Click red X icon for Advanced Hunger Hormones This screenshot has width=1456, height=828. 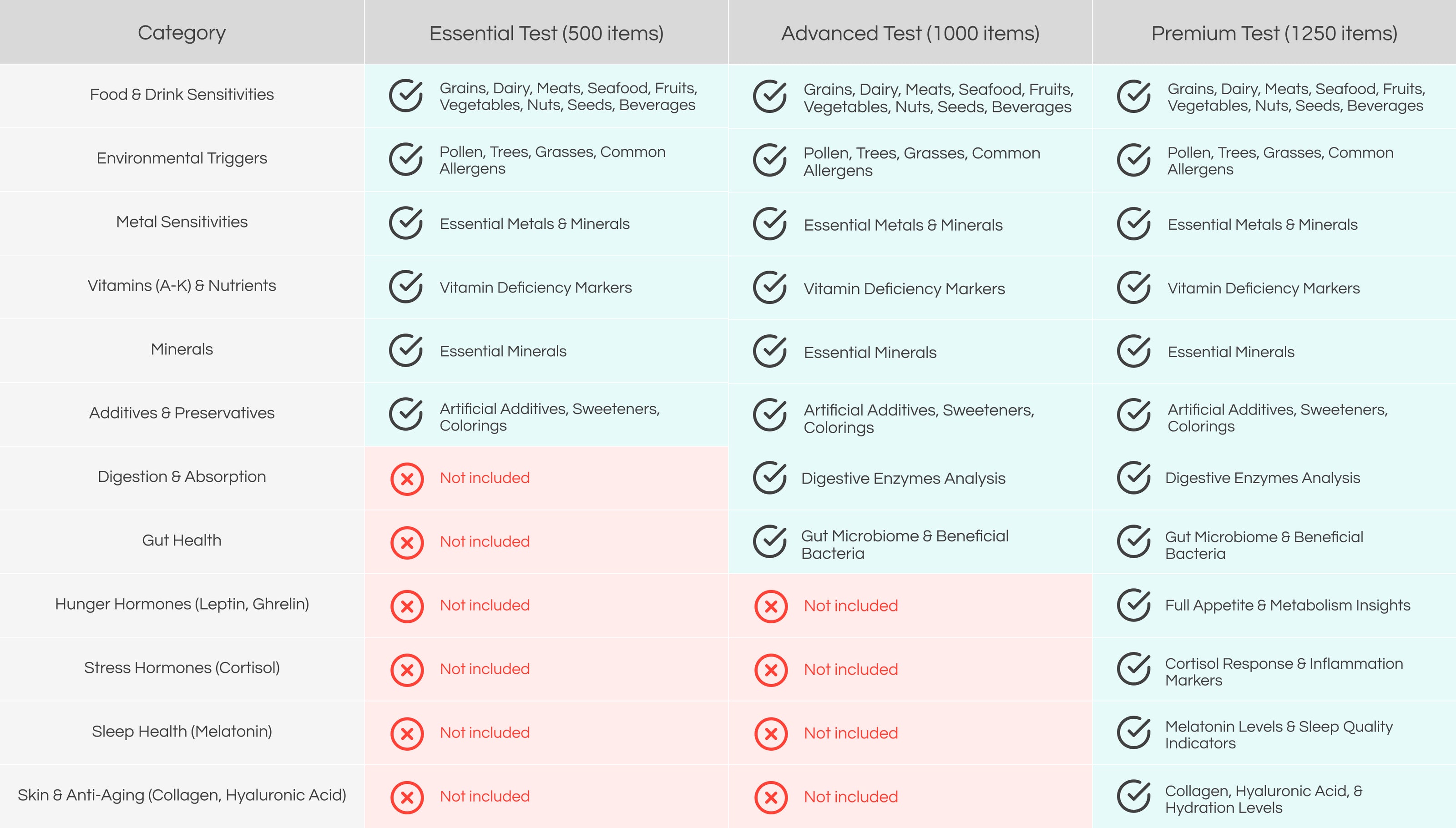(x=771, y=606)
